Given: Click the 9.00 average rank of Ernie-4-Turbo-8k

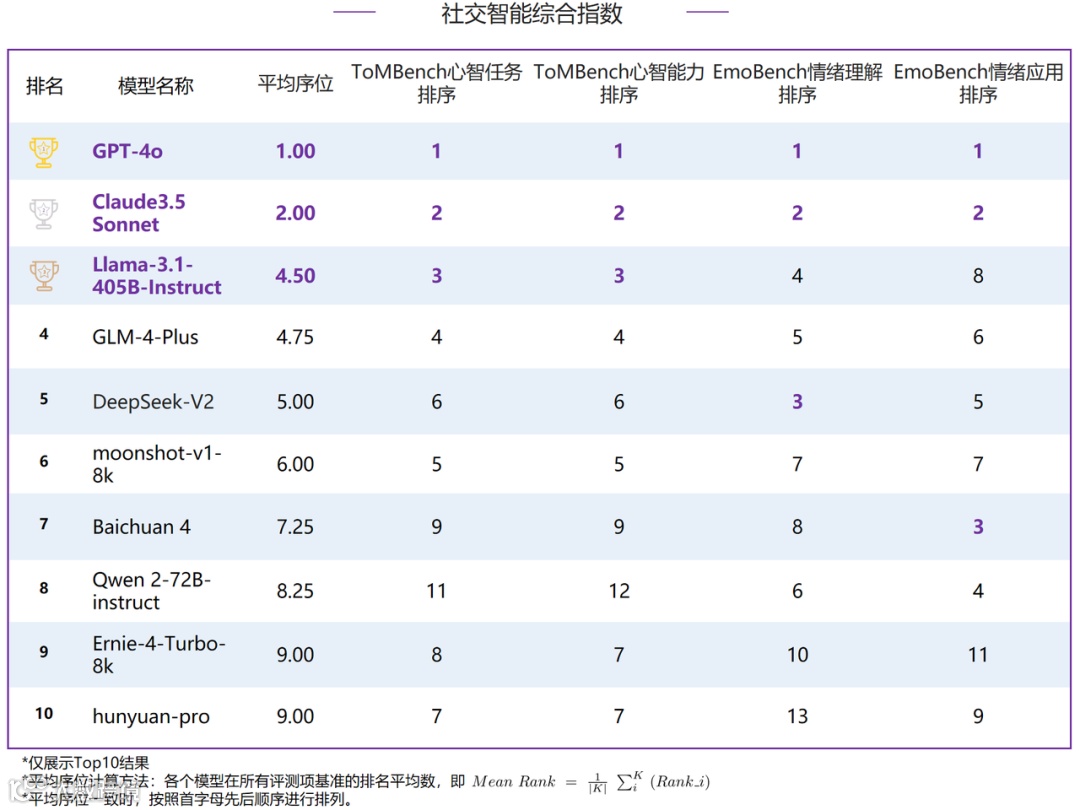Looking at the screenshot, I should coord(295,654).
